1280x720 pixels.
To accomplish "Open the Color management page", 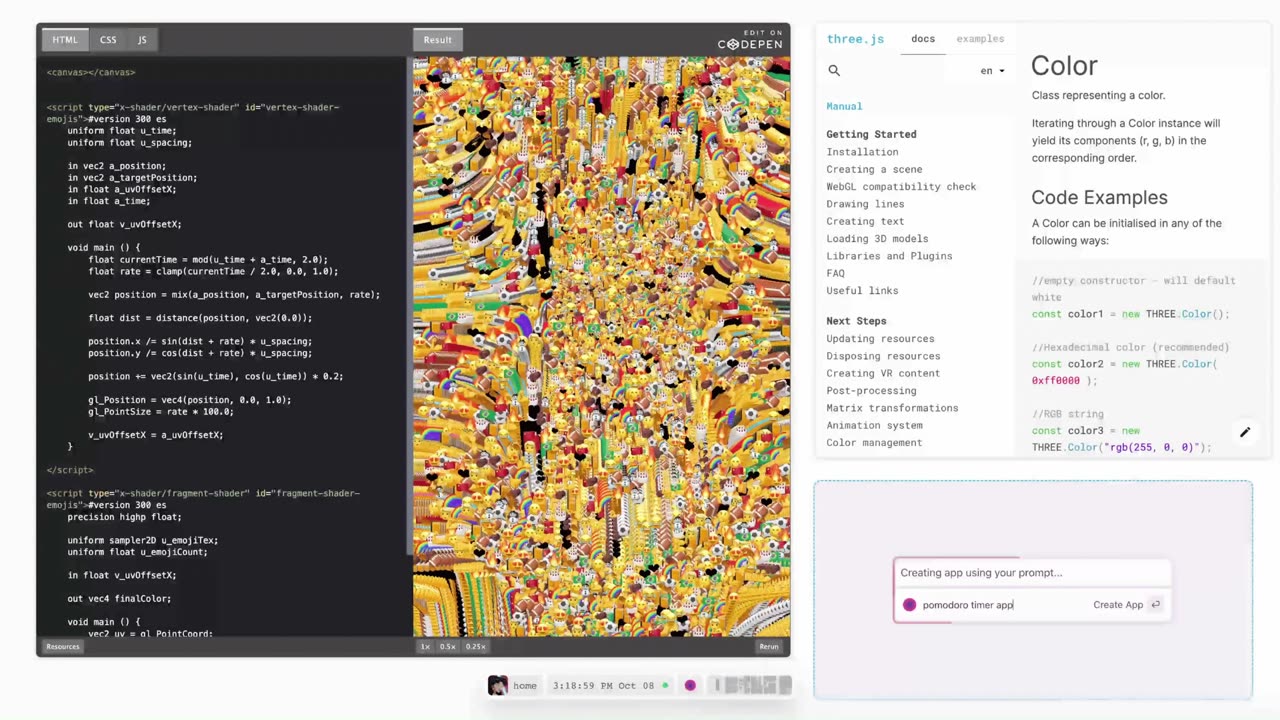I will point(874,443).
